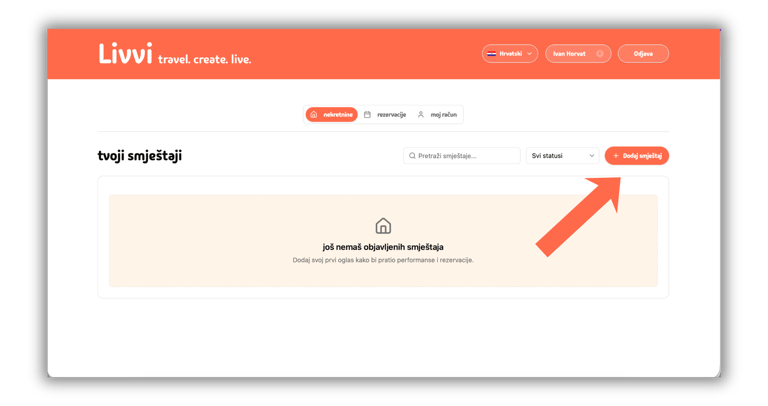The height and width of the screenshot is (406, 768).
Task: Select the home icon in nekretnine tab
Action: click(314, 115)
